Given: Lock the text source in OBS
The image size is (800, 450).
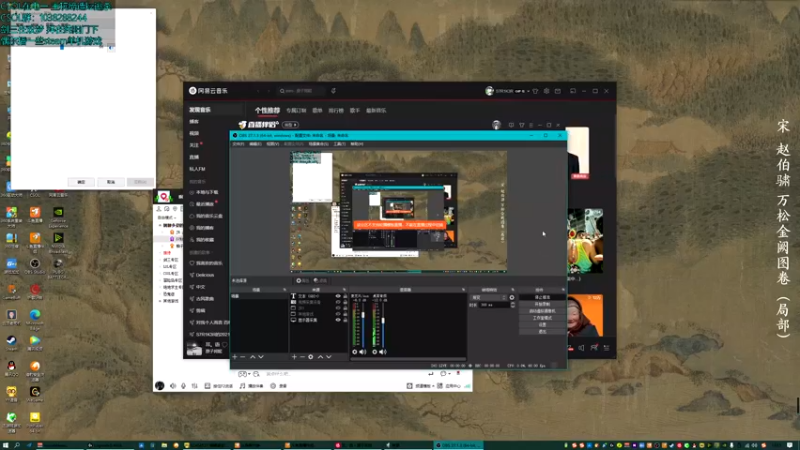Looking at the screenshot, I should [345, 296].
